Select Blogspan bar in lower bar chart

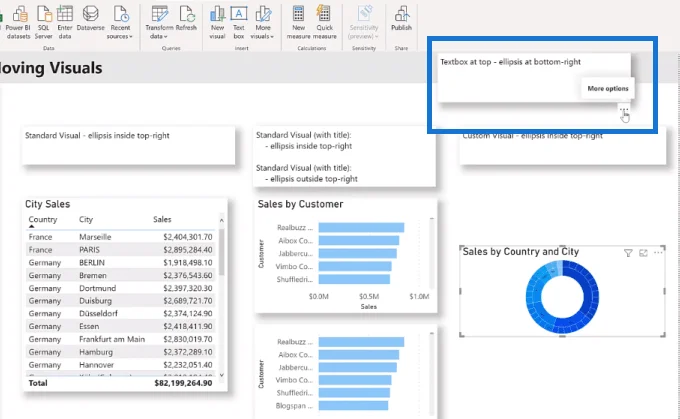pyautogui.click(x=353, y=406)
